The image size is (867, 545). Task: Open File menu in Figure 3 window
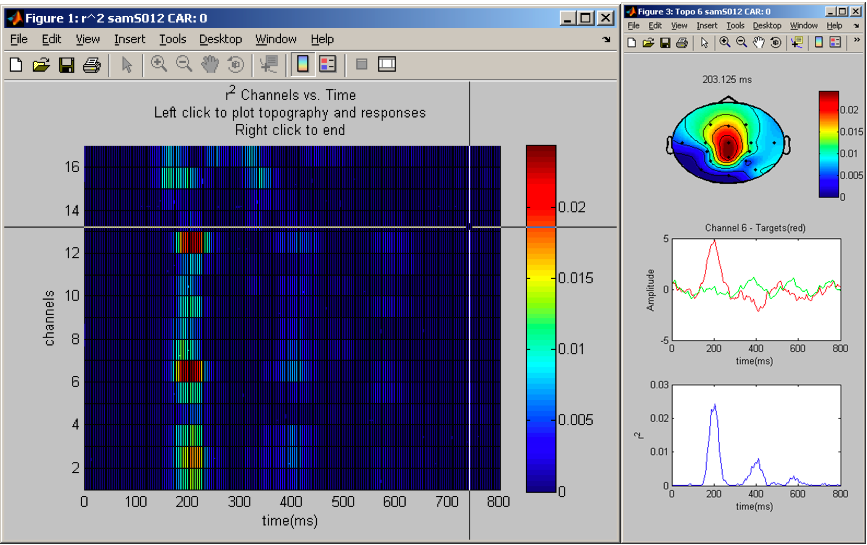tap(634, 26)
